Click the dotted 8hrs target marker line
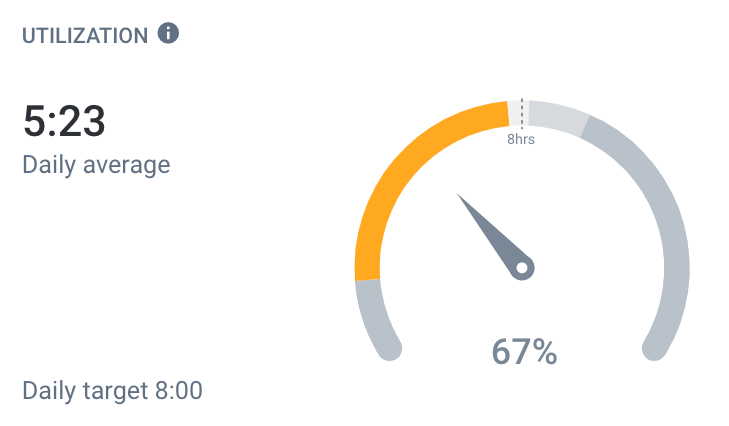Image resolution: width=729 pixels, height=426 pixels. tap(522, 113)
